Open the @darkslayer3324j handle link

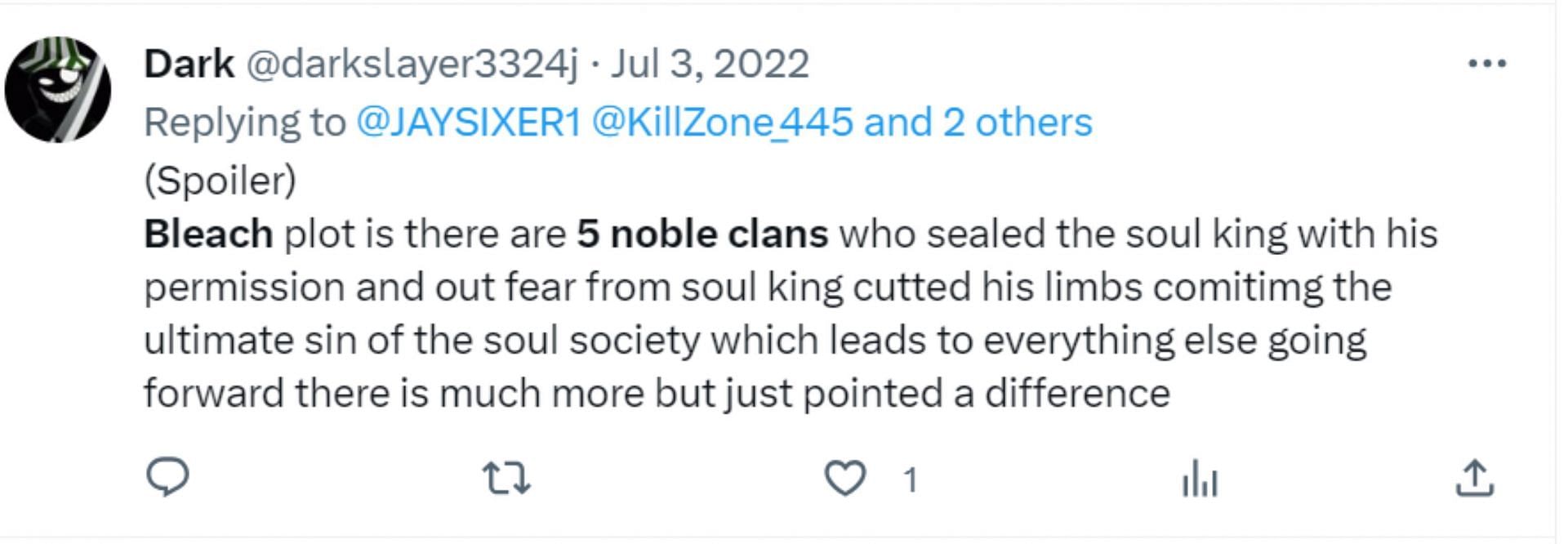[412, 64]
